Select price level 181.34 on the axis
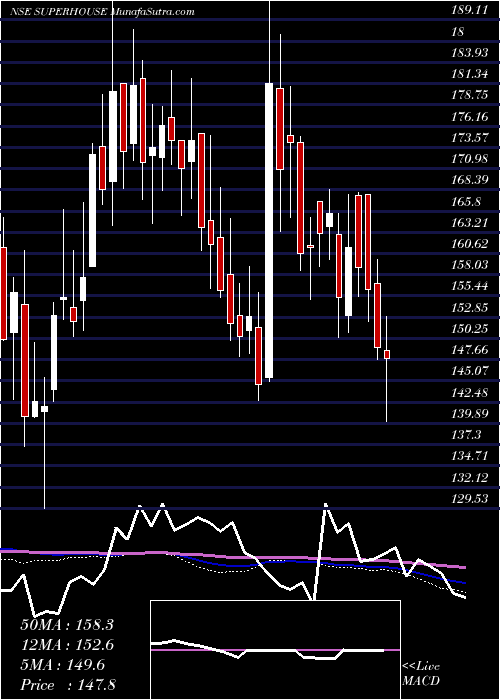 click(x=469, y=75)
